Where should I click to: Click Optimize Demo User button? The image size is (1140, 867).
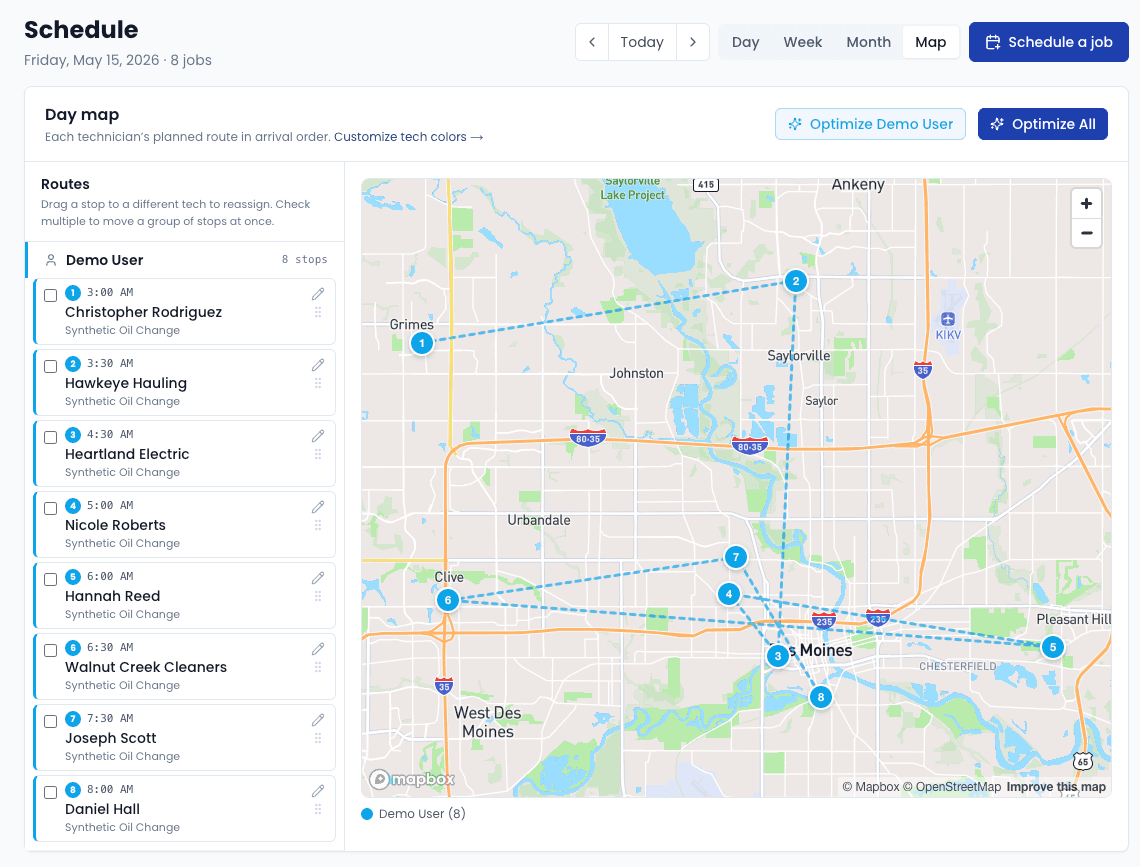(x=870, y=124)
